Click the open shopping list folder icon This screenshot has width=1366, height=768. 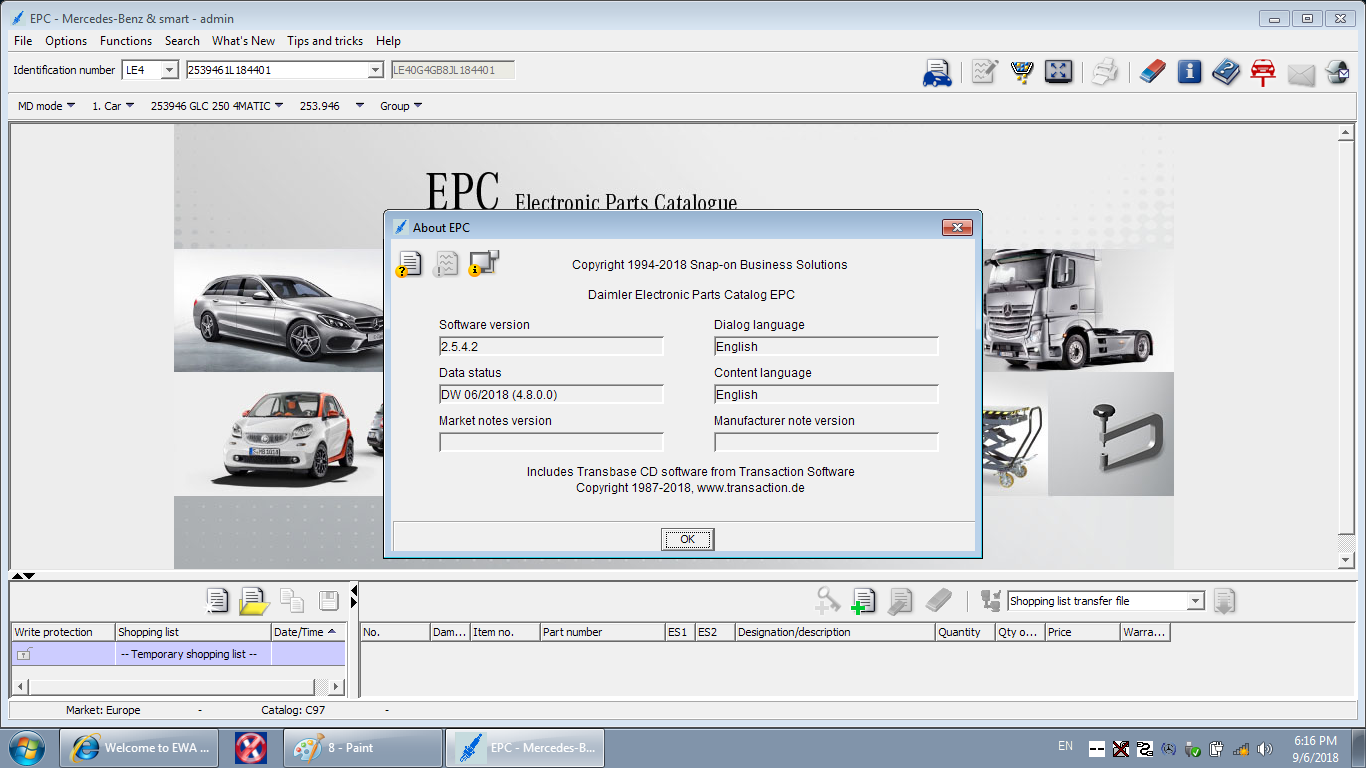[254, 600]
